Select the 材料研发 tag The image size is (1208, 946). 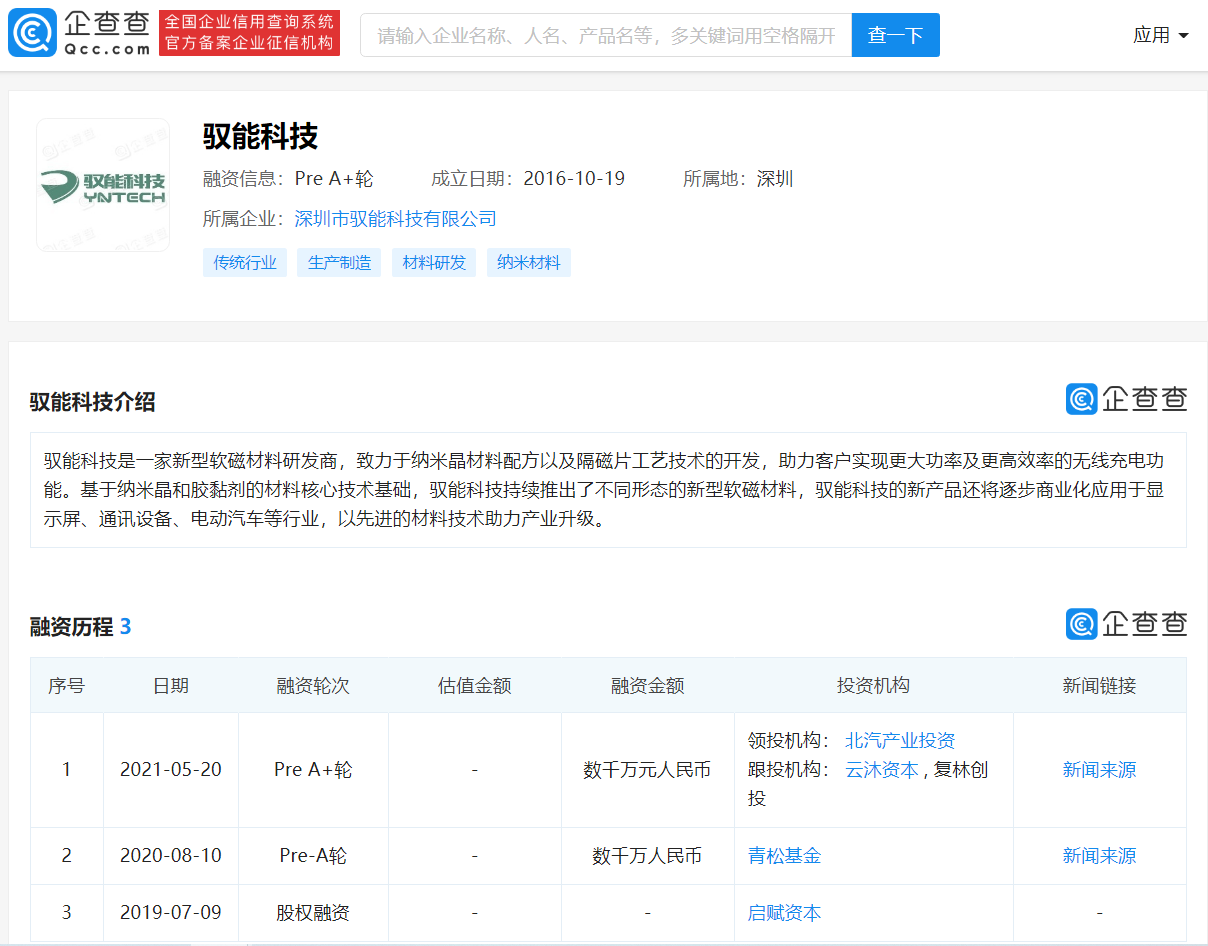pyautogui.click(x=434, y=263)
